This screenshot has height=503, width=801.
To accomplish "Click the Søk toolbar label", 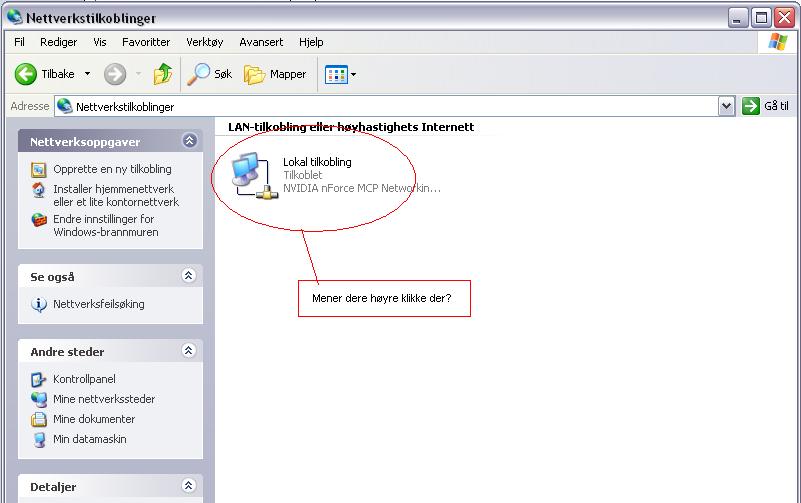I will point(223,74).
